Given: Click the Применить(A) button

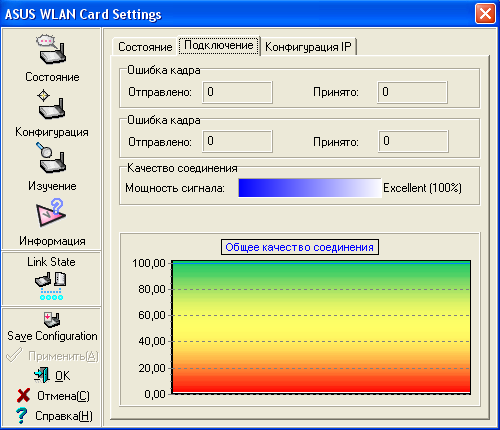Looking at the screenshot, I should 52,356.
